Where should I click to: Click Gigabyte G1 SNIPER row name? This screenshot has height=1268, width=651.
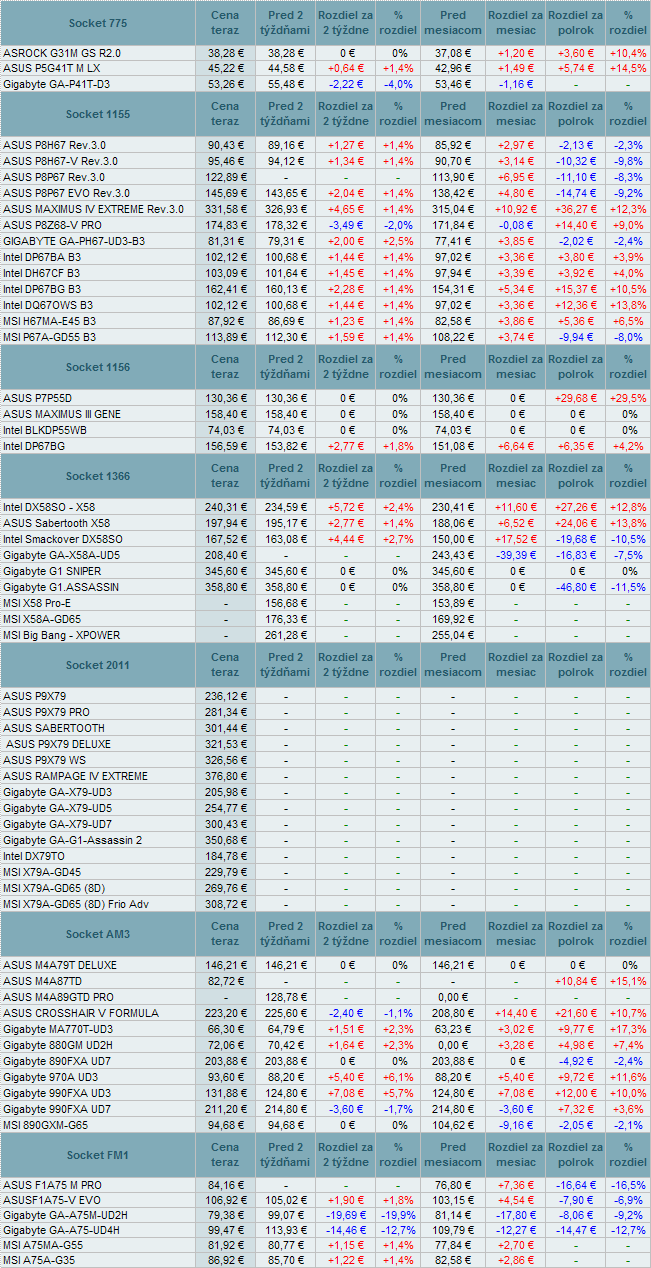[51, 571]
